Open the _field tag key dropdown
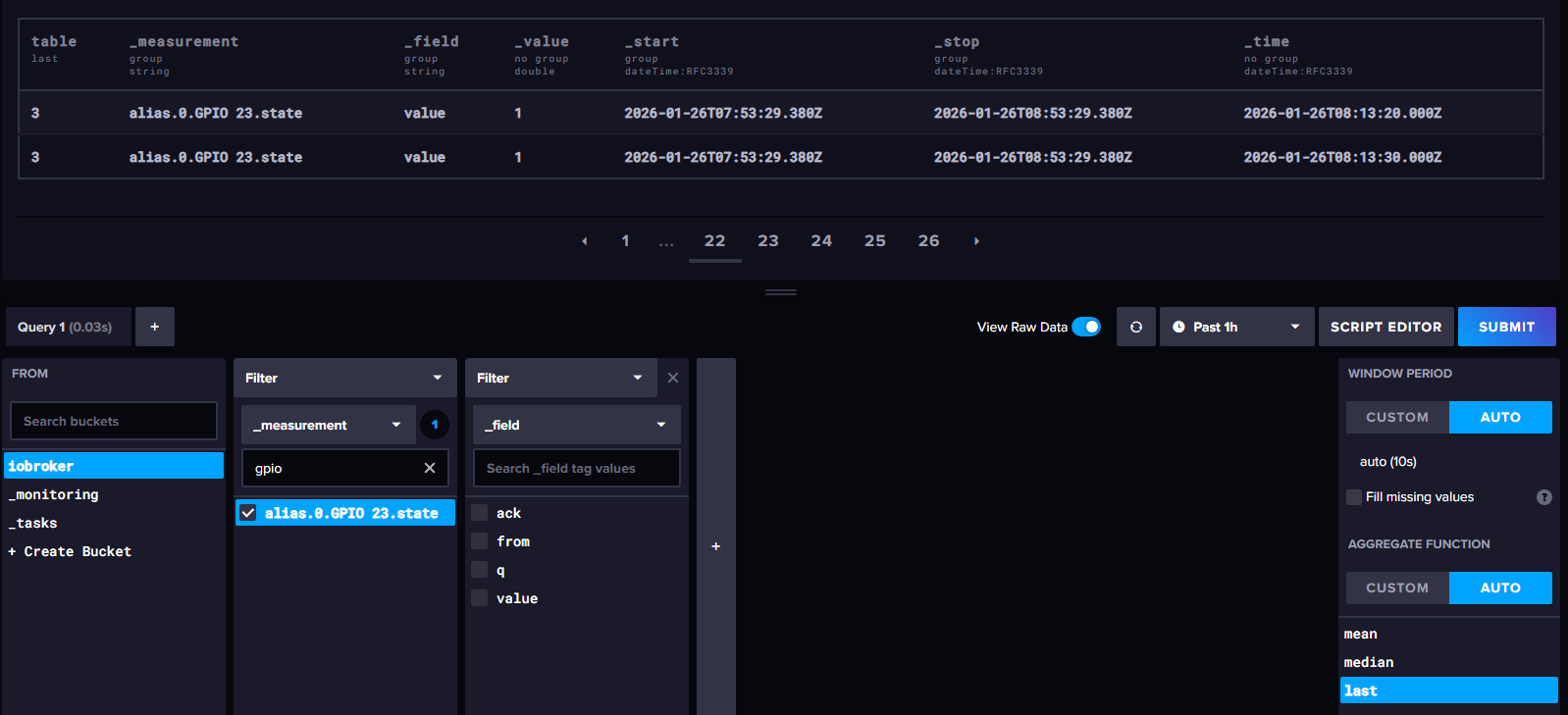 pos(577,425)
